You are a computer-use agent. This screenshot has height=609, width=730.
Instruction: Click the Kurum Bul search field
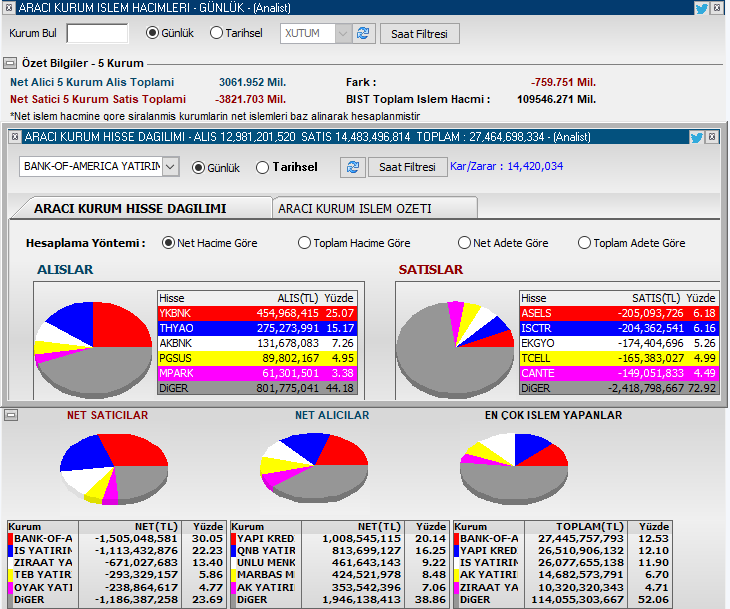point(97,34)
